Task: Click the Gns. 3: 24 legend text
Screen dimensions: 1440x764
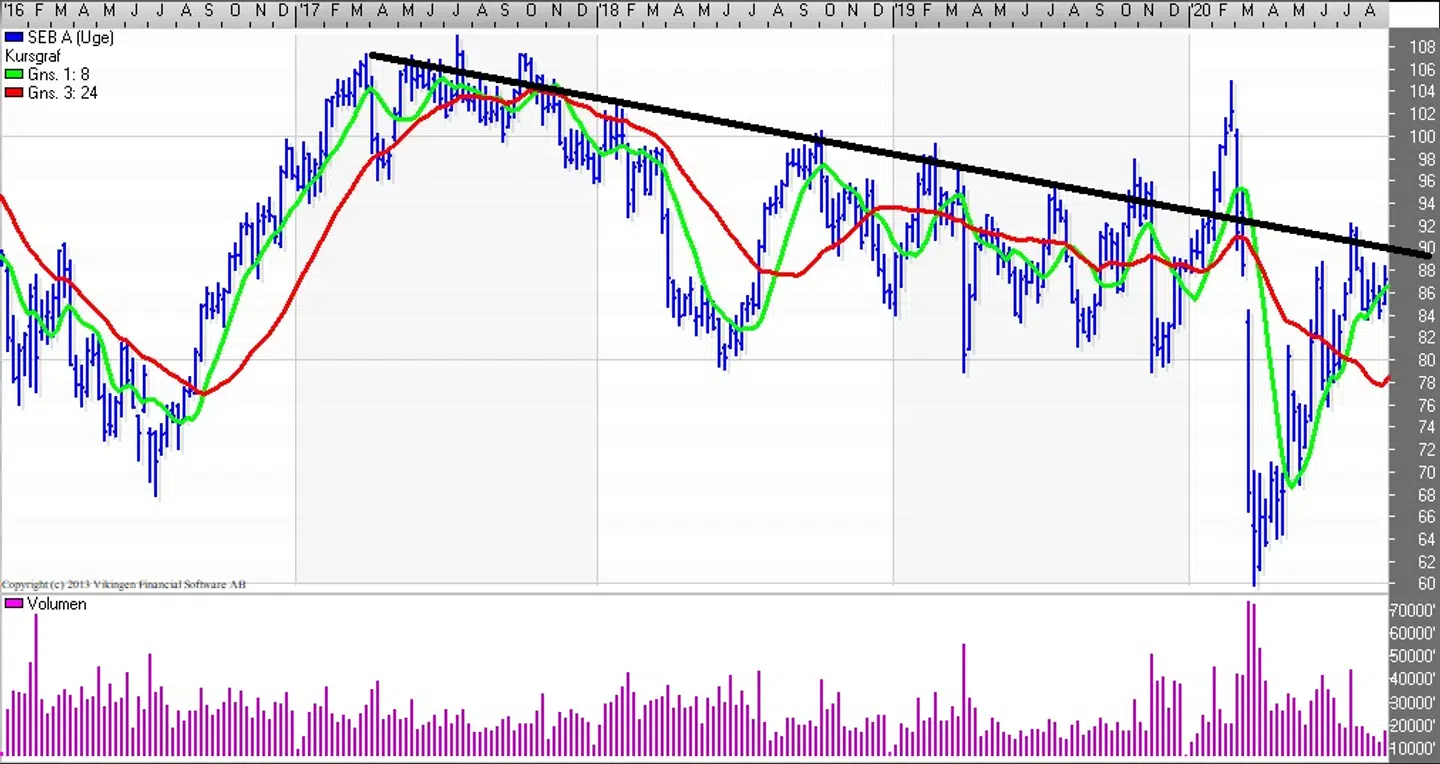Action: (x=62, y=93)
